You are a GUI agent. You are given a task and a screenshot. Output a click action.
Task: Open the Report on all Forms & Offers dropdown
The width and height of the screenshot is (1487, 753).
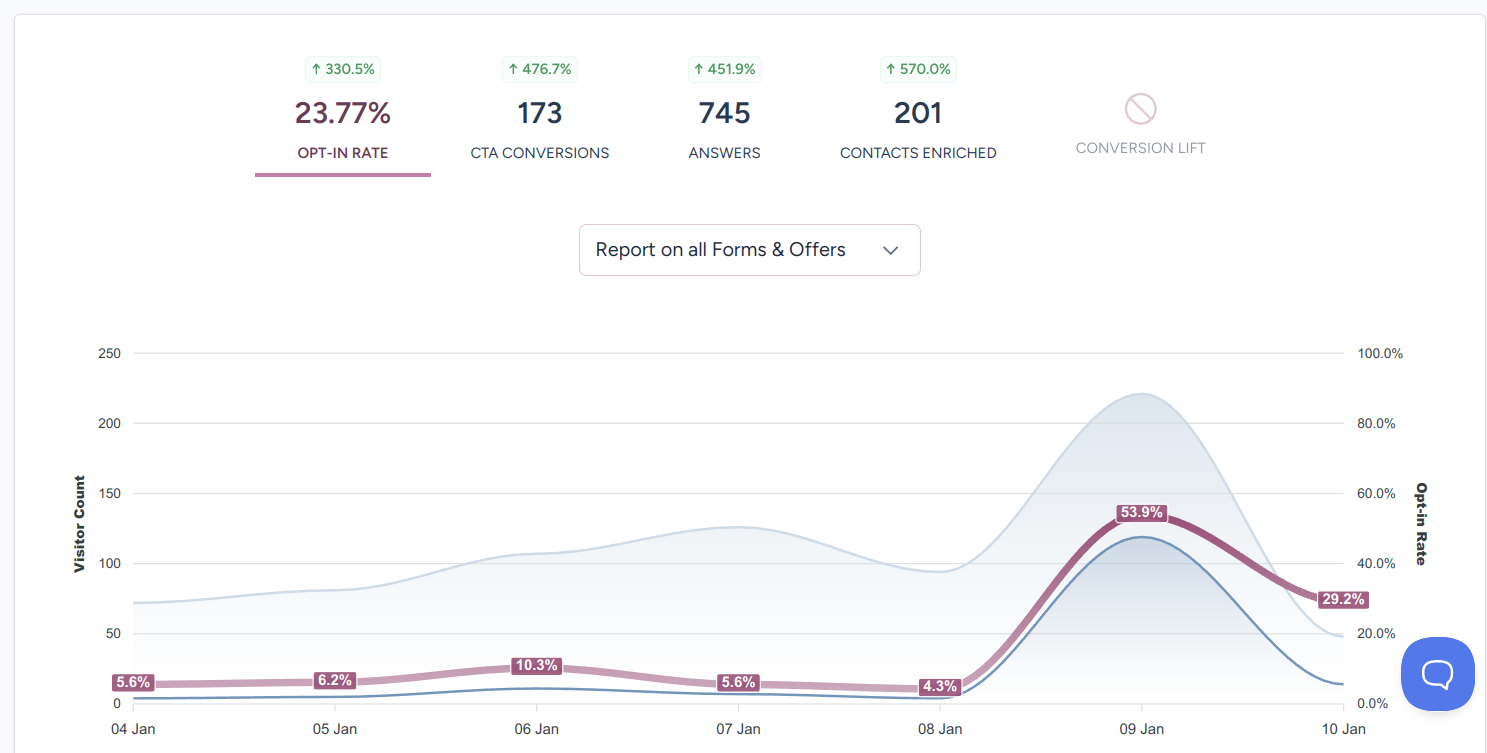pyautogui.click(x=720, y=250)
